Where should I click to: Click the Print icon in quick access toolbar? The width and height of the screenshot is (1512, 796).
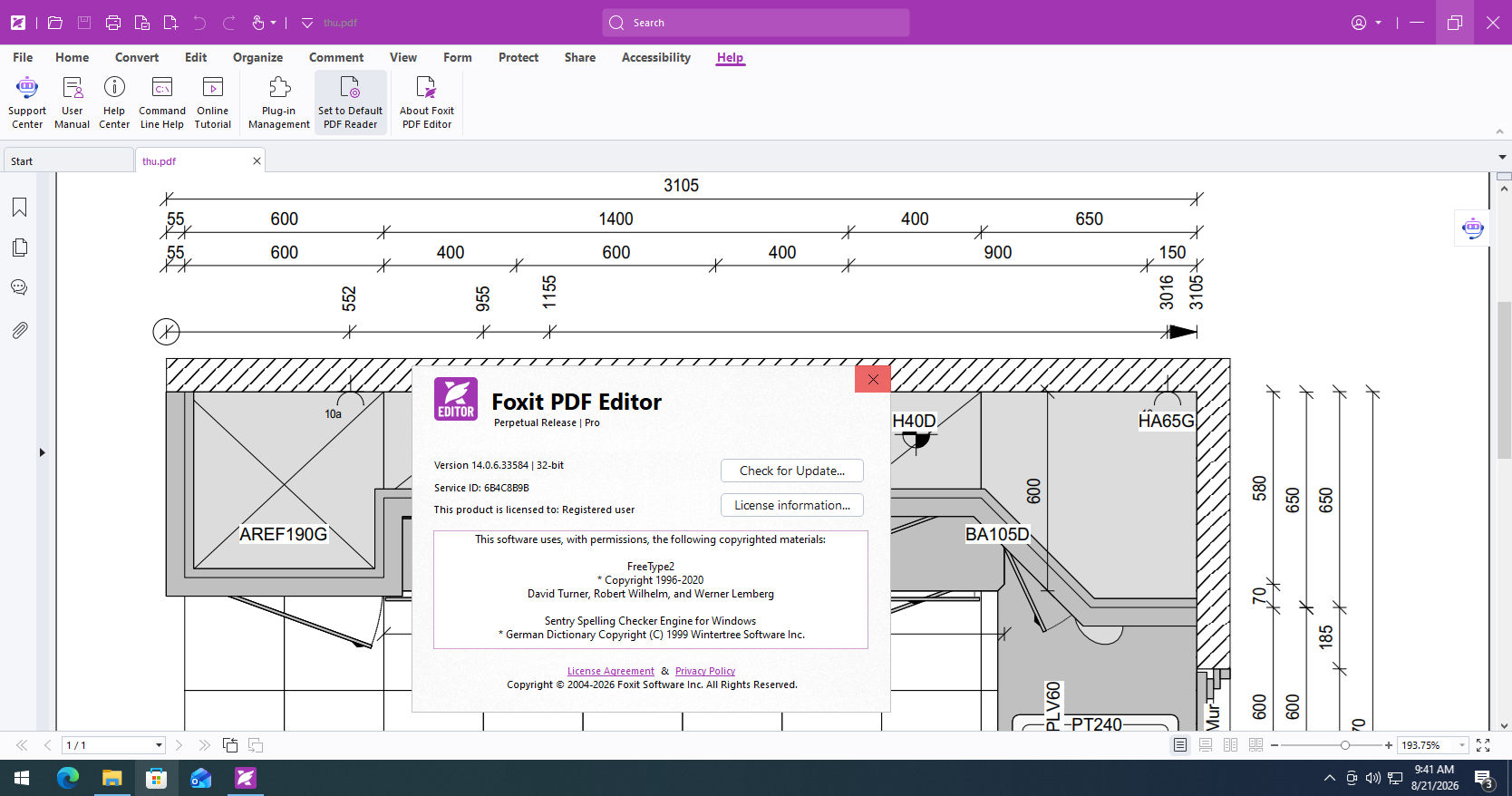113,23
